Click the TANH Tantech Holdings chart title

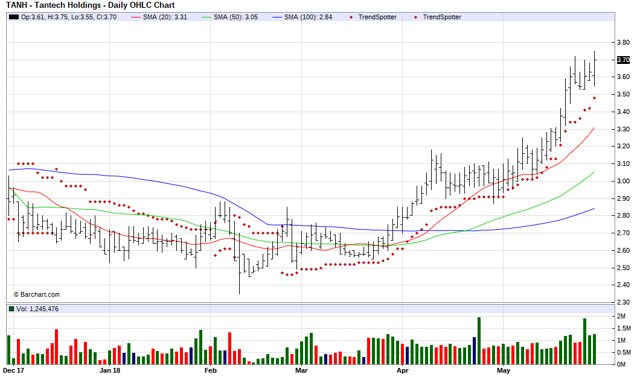coord(90,5)
